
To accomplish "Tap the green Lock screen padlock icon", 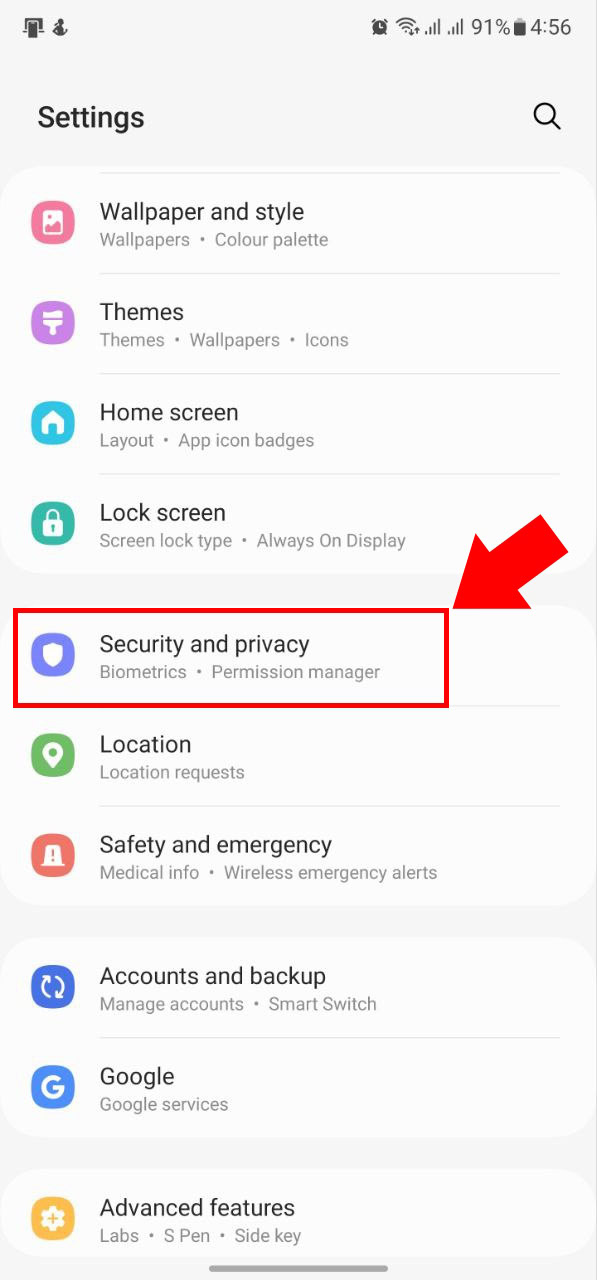I will [53, 524].
